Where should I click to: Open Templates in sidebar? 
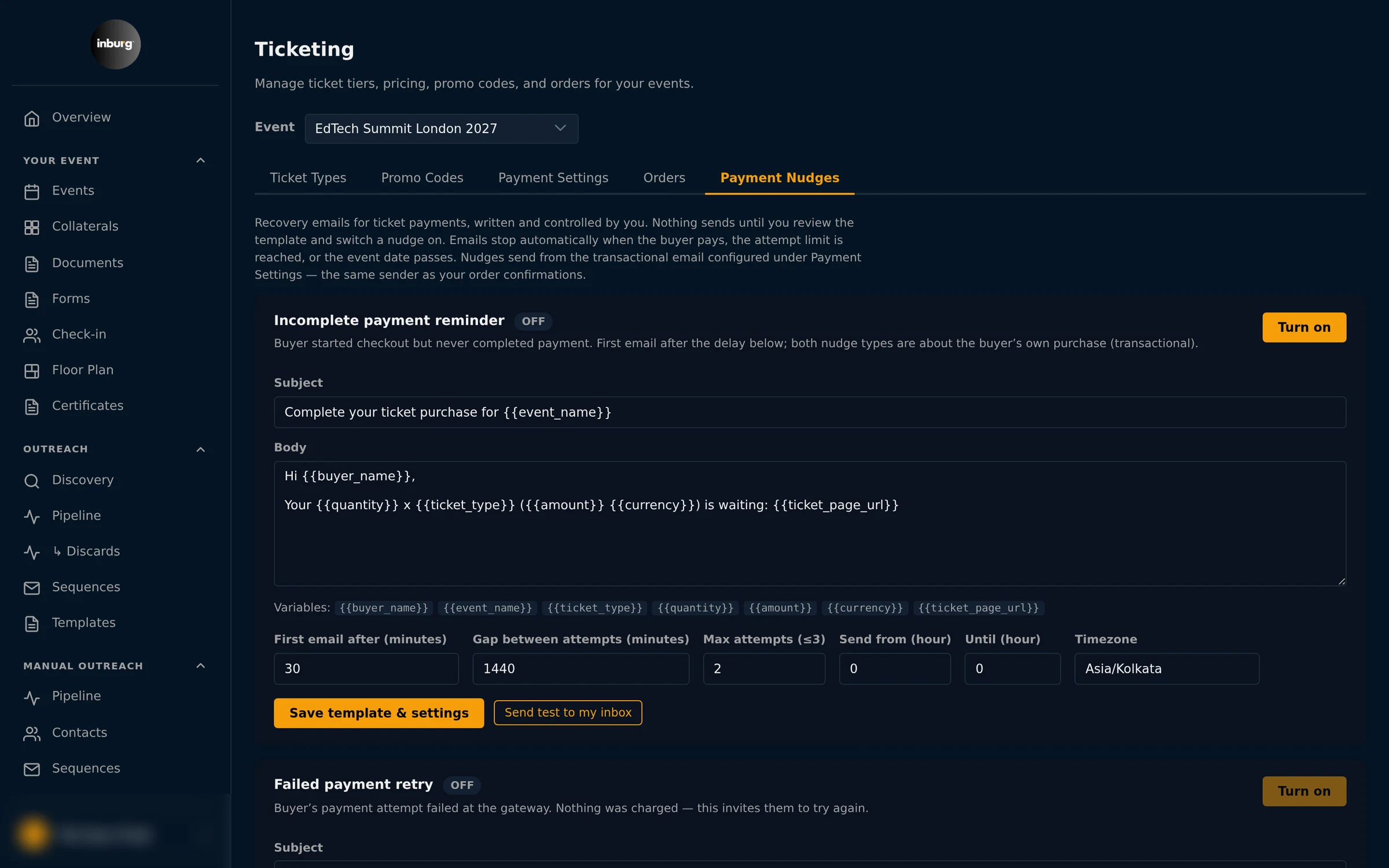(84, 623)
